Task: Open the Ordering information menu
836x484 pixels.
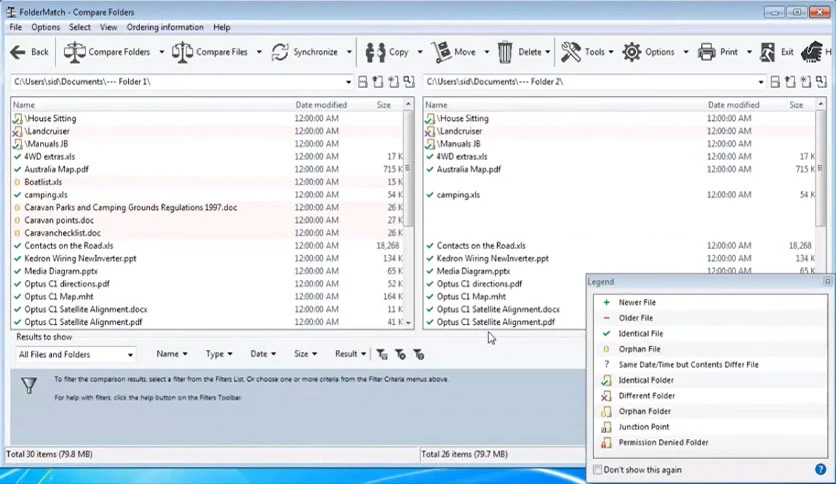Action: pos(165,27)
